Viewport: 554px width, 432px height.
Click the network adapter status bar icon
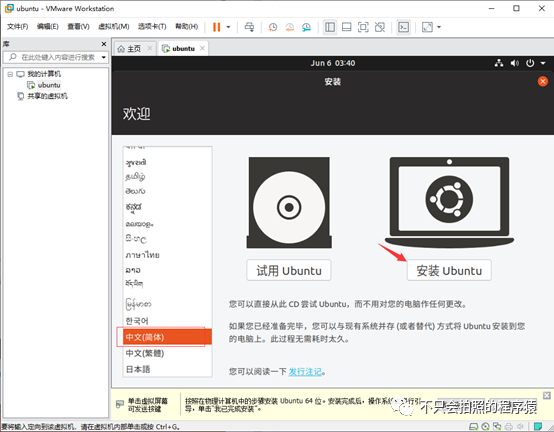pos(497,427)
